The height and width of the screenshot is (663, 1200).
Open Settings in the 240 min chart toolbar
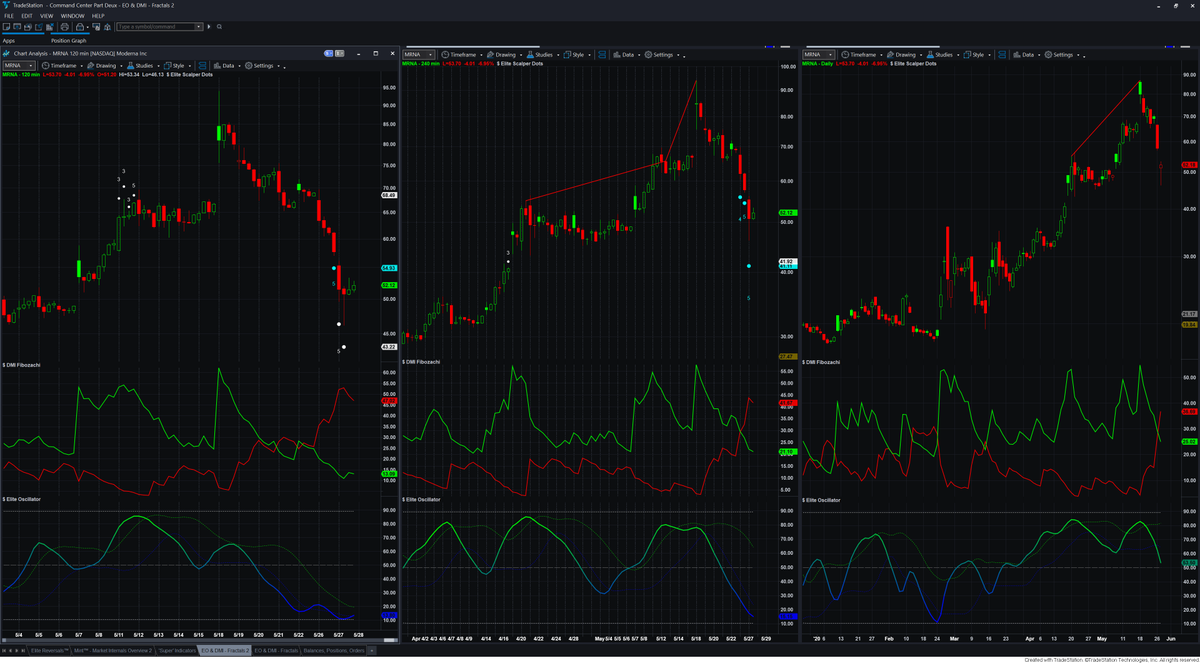click(659, 55)
